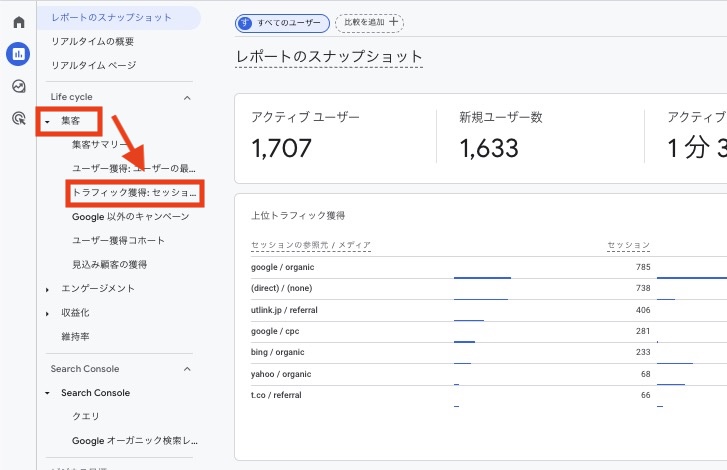Click the 233 sessions value
This screenshot has width=727, height=470.
click(x=643, y=352)
